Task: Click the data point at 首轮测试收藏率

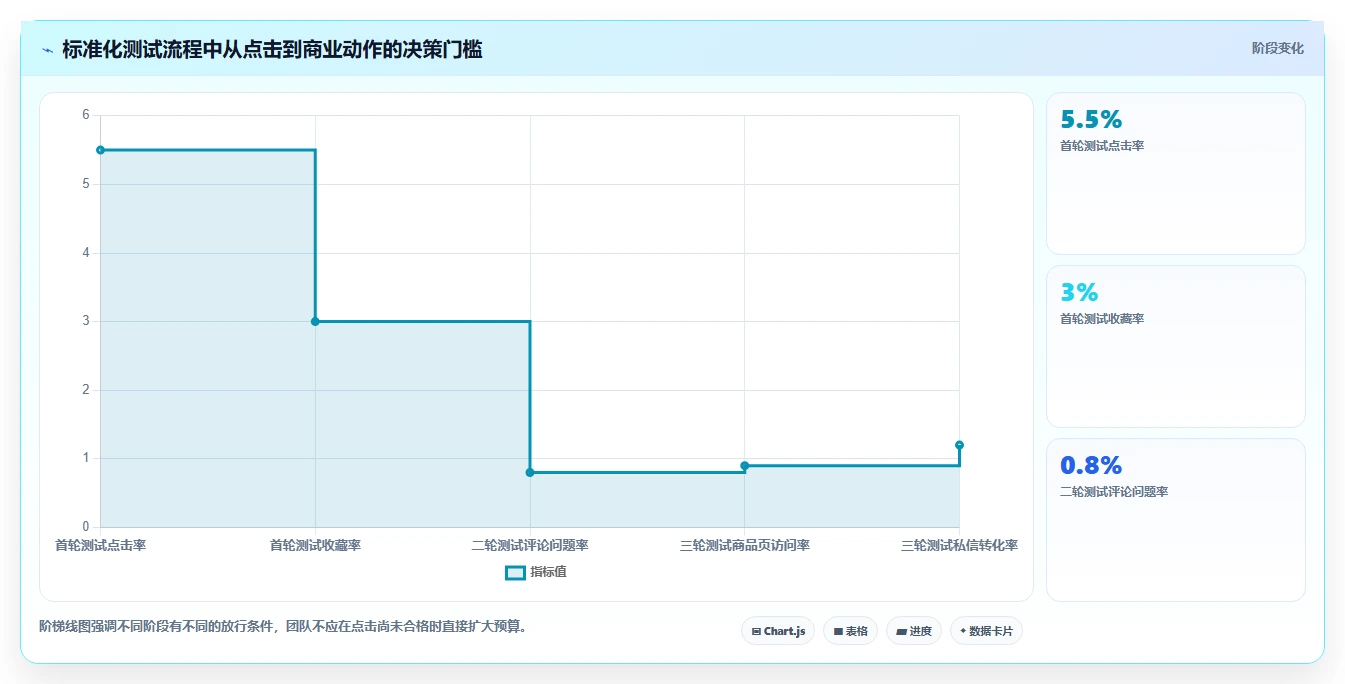Action: [x=315, y=321]
